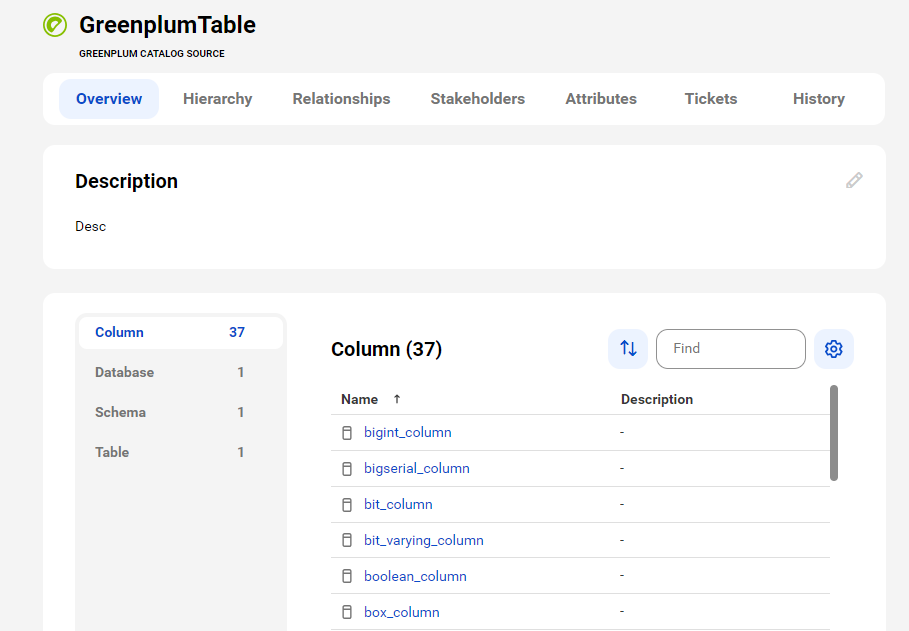Click the GreenplumTable title text
Viewport: 909px width, 631px height.
coord(168,25)
